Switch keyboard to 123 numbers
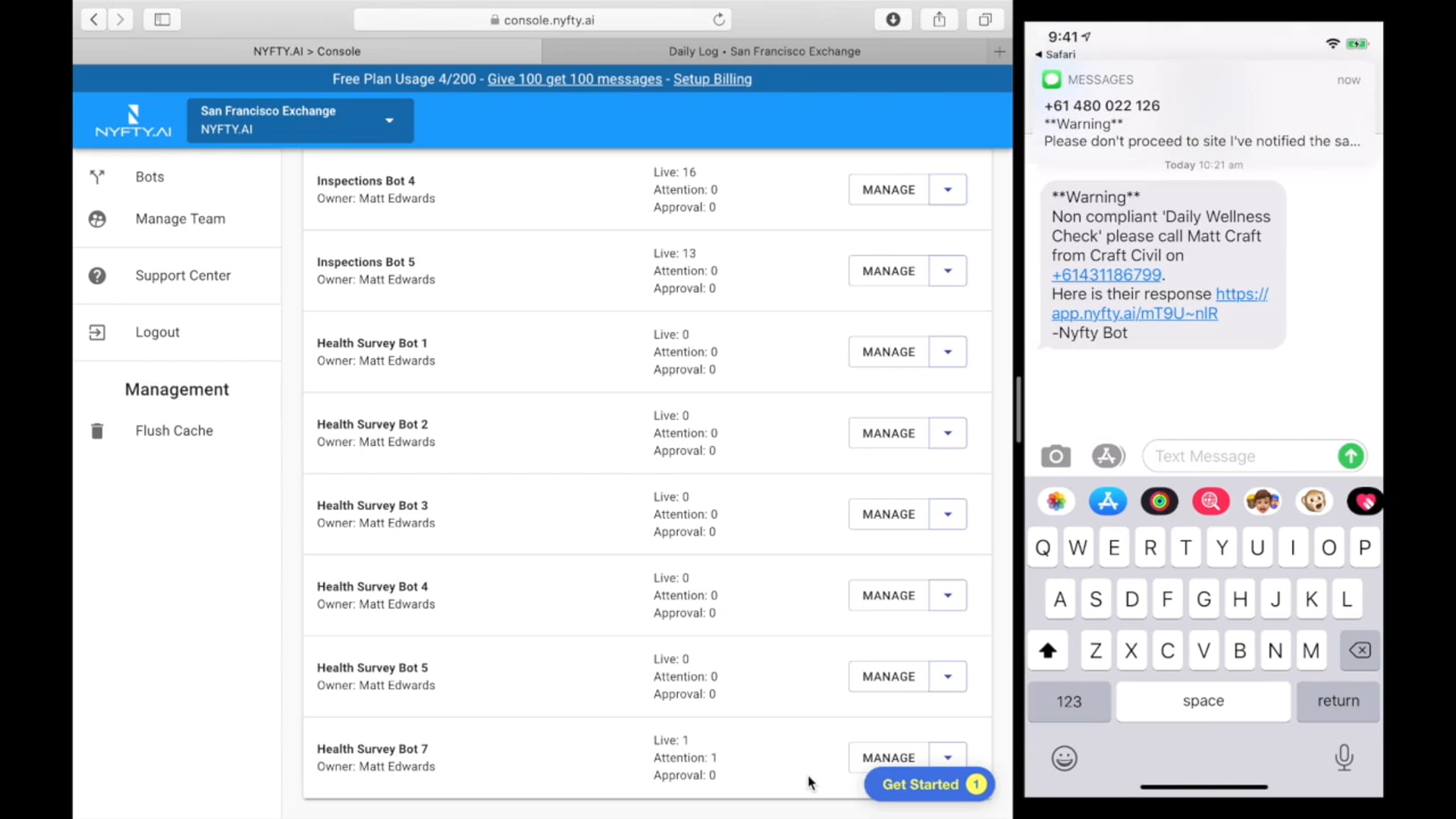Image resolution: width=1456 pixels, height=819 pixels. coord(1069,701)
